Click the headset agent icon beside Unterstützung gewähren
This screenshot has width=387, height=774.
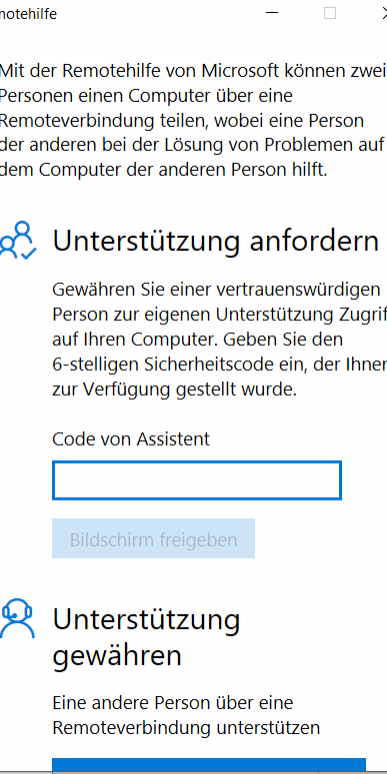(x=17, y=620)
